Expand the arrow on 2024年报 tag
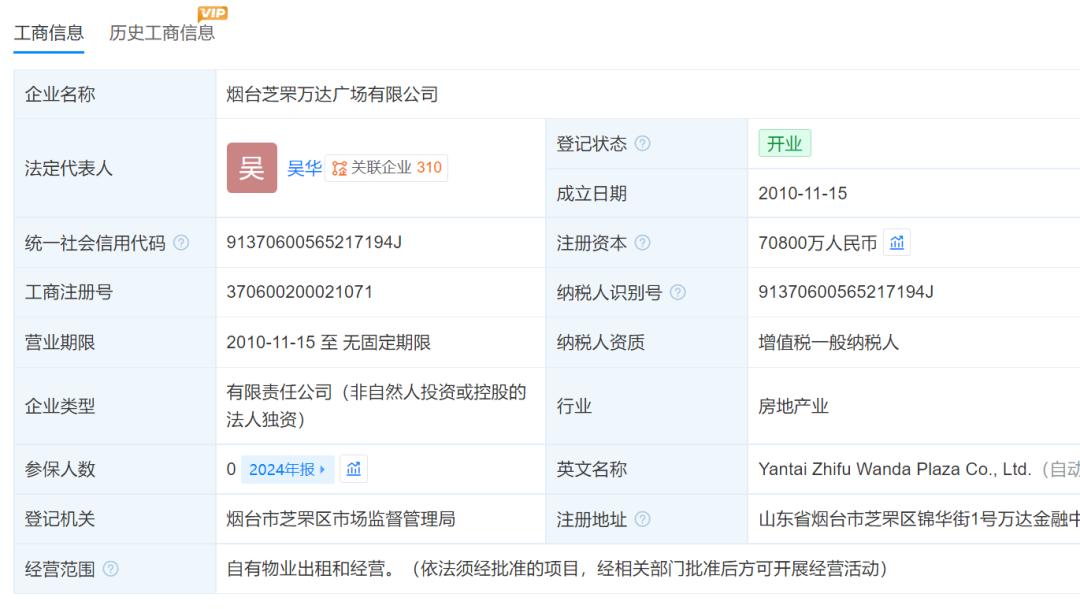This screenshot has width=1080, height=609. click(x=322, y=469)
